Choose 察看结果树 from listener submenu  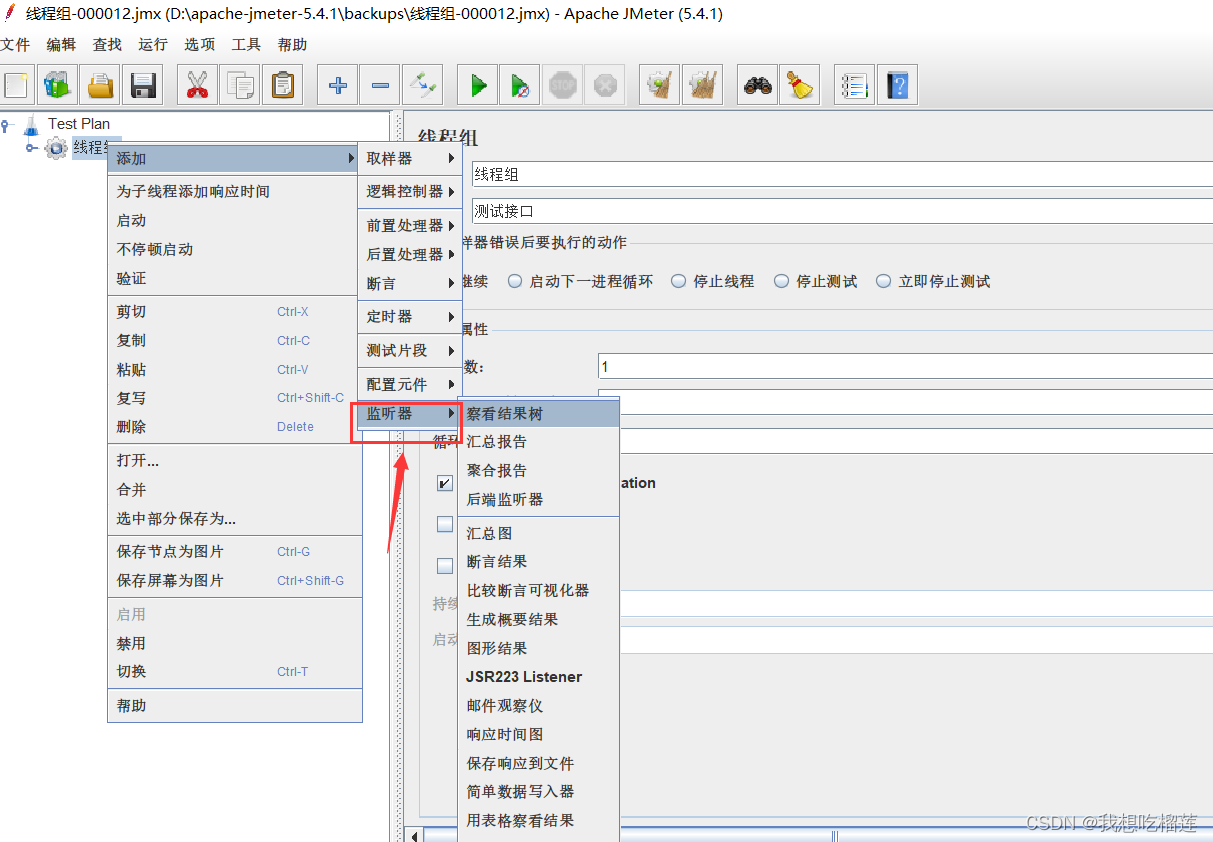click(539, 413)
